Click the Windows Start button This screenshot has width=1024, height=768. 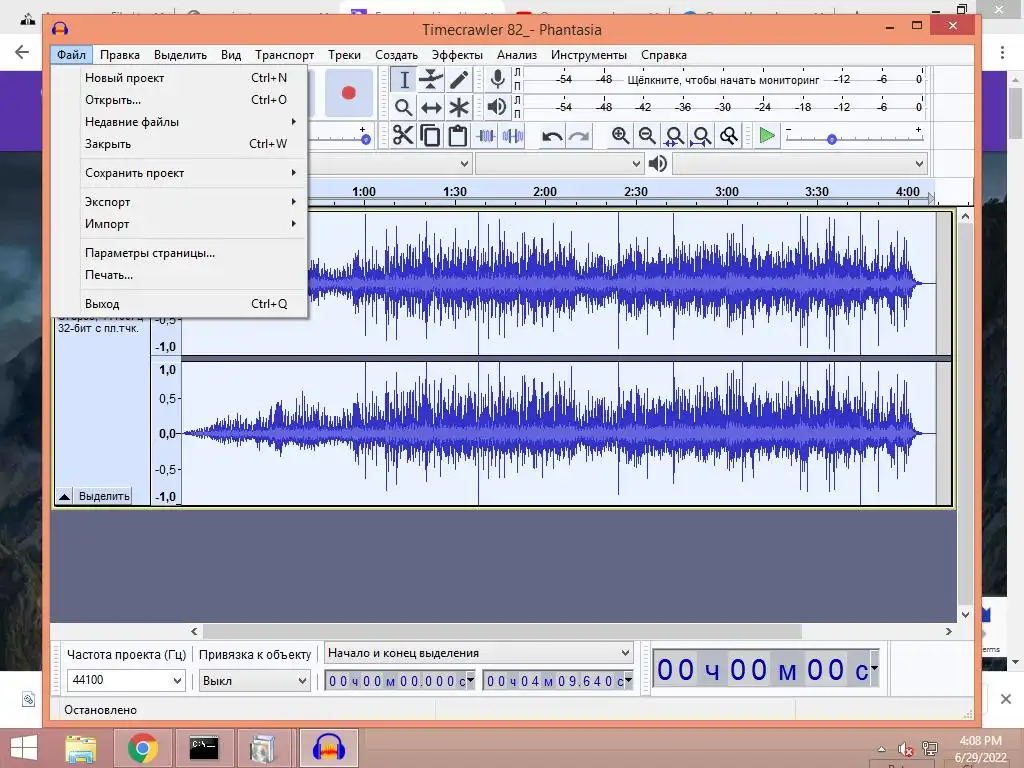[x=24, y=748]
